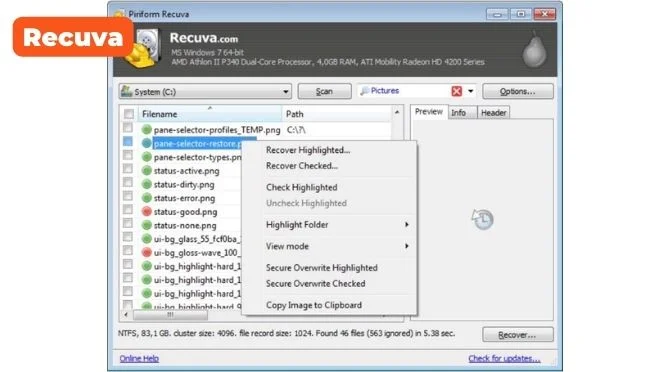Check the box for status-error.png
The height and width of the screenshot is (372, 670).
point(128,196)
